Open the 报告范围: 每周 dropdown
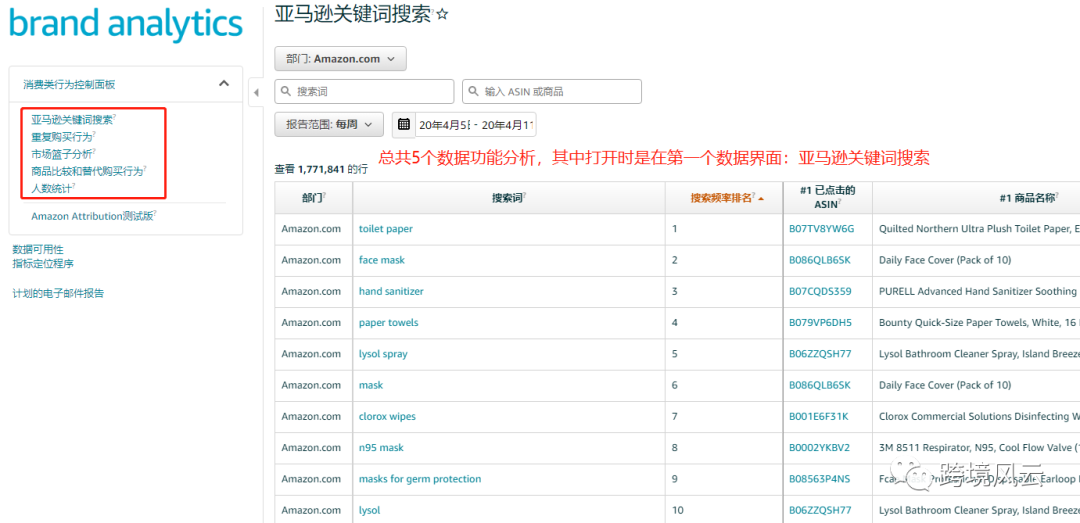Viewport: 1080px width, 523px height. [x=329, y=125]
